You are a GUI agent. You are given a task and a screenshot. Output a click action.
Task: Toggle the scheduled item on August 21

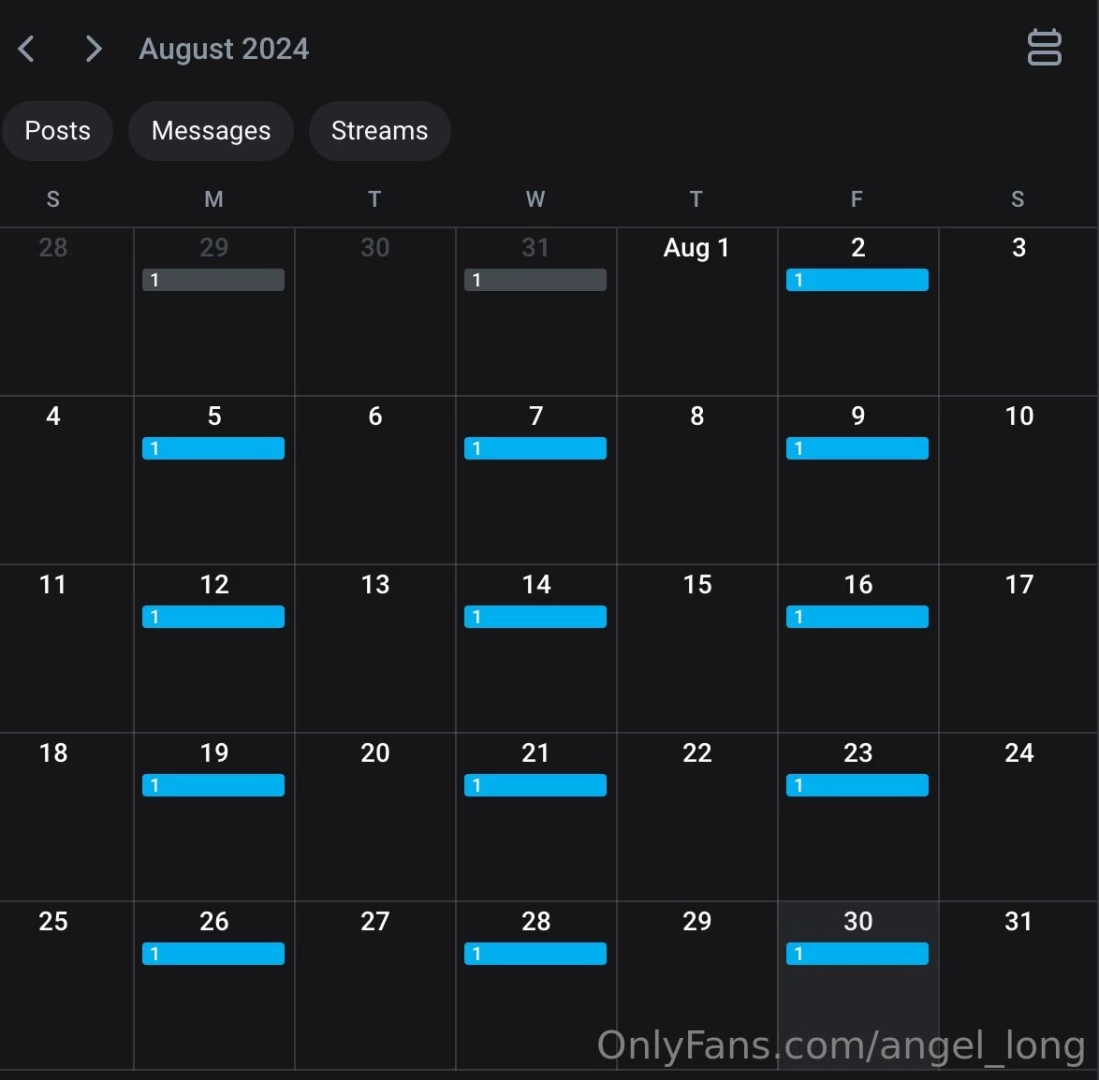click(x=535, y=785)
